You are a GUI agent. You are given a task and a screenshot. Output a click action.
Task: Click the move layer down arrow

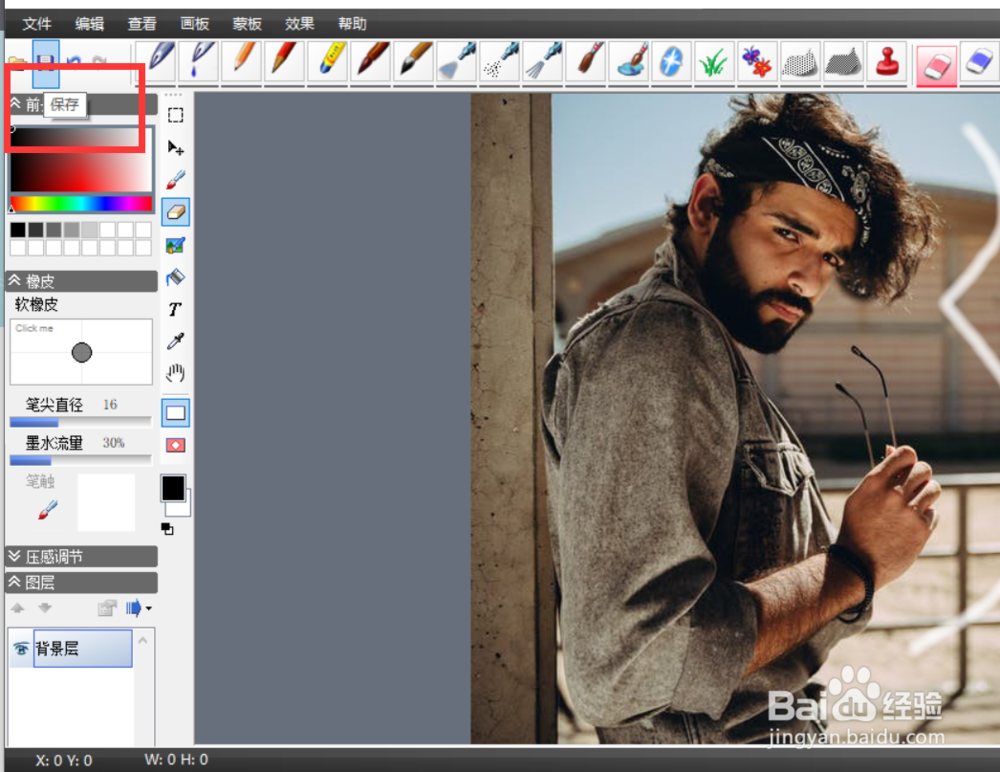click(45, 608)
